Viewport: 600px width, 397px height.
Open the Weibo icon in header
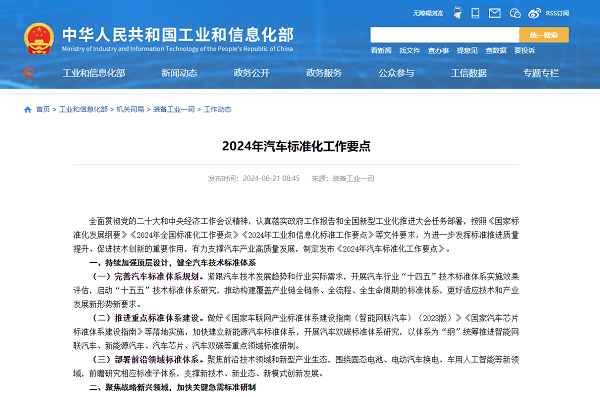[534, 13]
